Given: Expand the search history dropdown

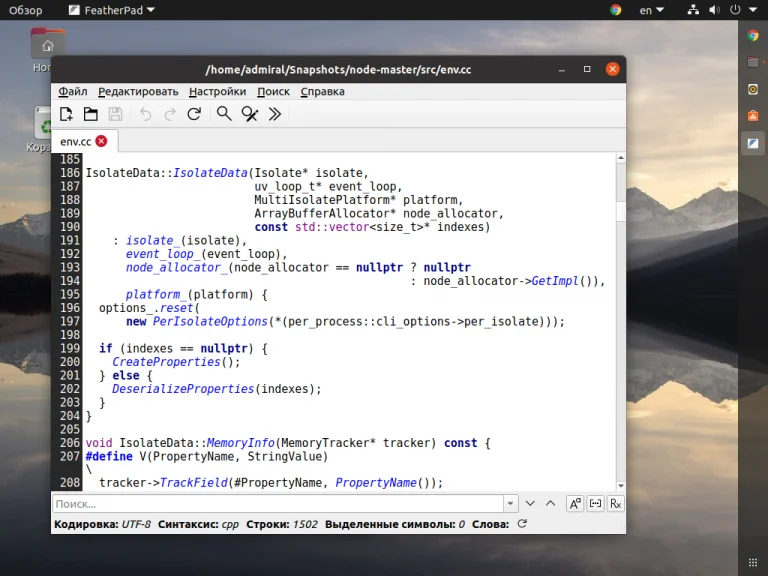Looking at the screenshot, I should pyautogui.click(x=510, y=503).
